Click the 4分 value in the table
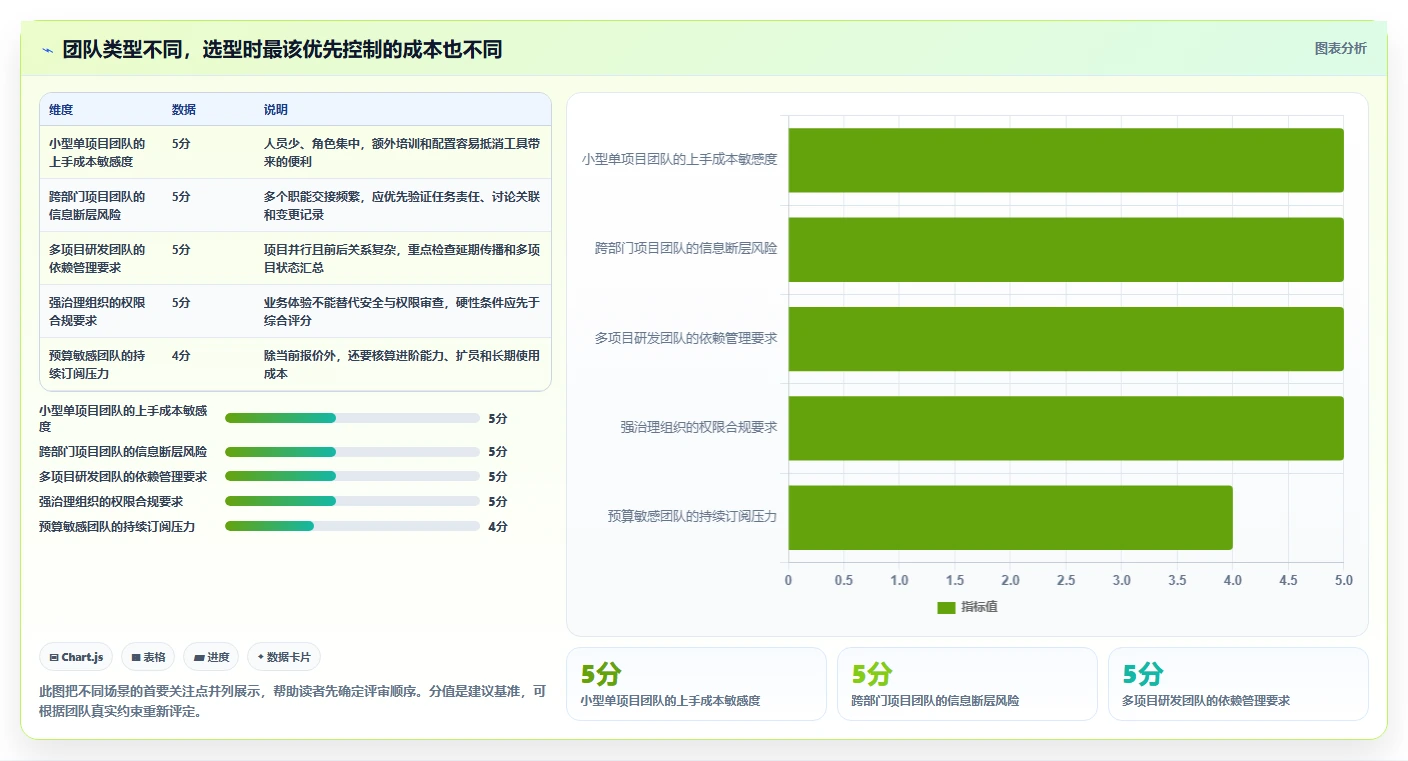Image resolution: width=1408 pixels, height=761 pixels. click(181, 356)
